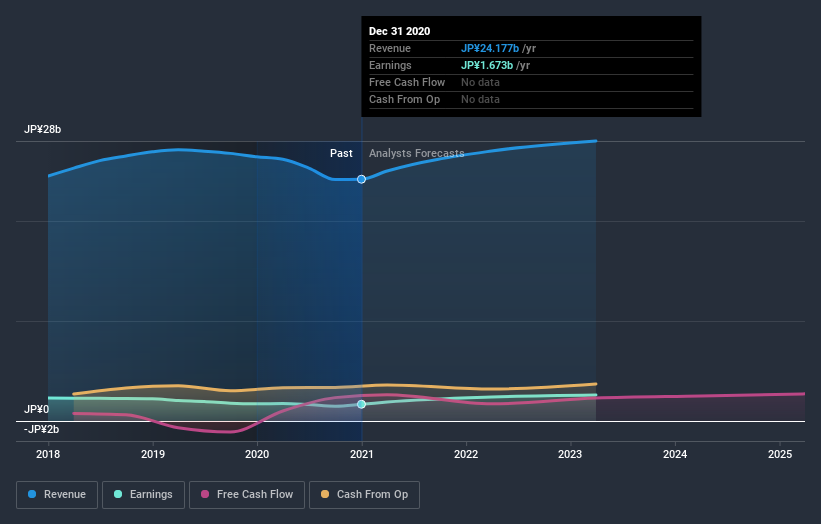Click orange dot in Cash From Op legend
Screen dimensions: 821x524
coord(325,494)
